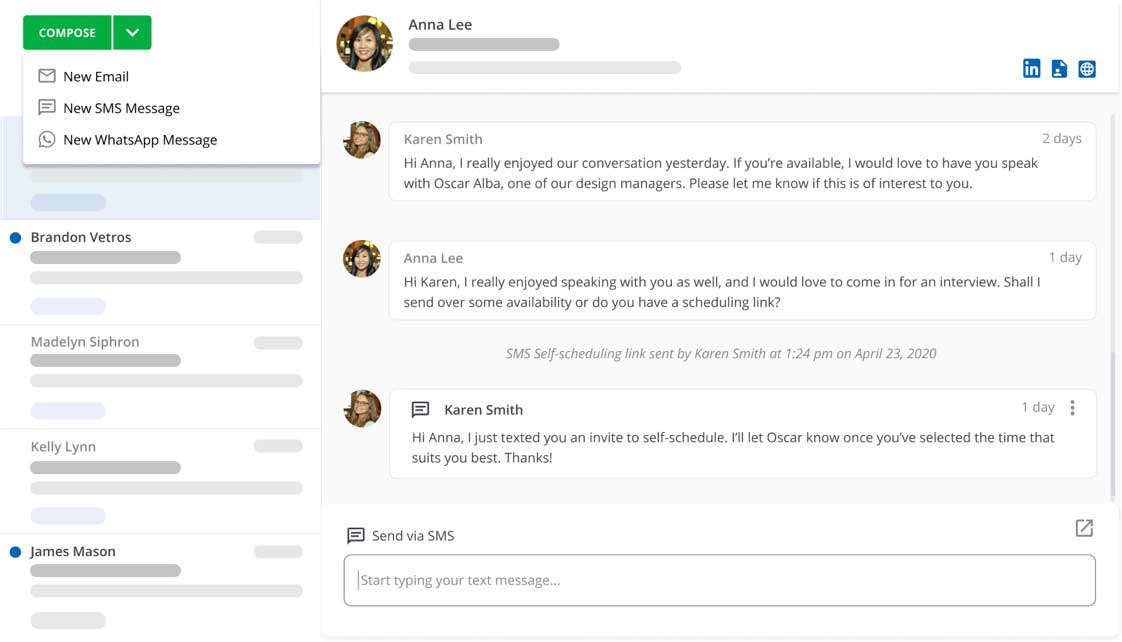The image size is (1122, 642).
Task: Click the Send via SMS chat icon
Action: tap(355, 536)
